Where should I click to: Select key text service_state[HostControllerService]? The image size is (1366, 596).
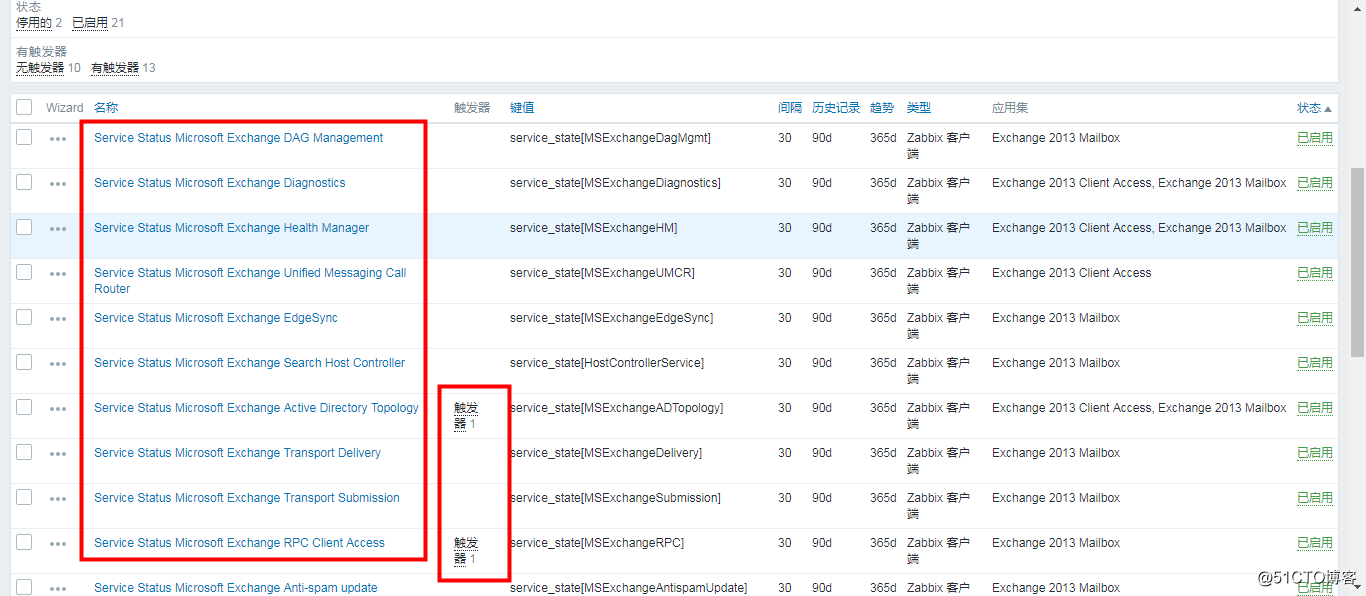click(x=607, y=363)
